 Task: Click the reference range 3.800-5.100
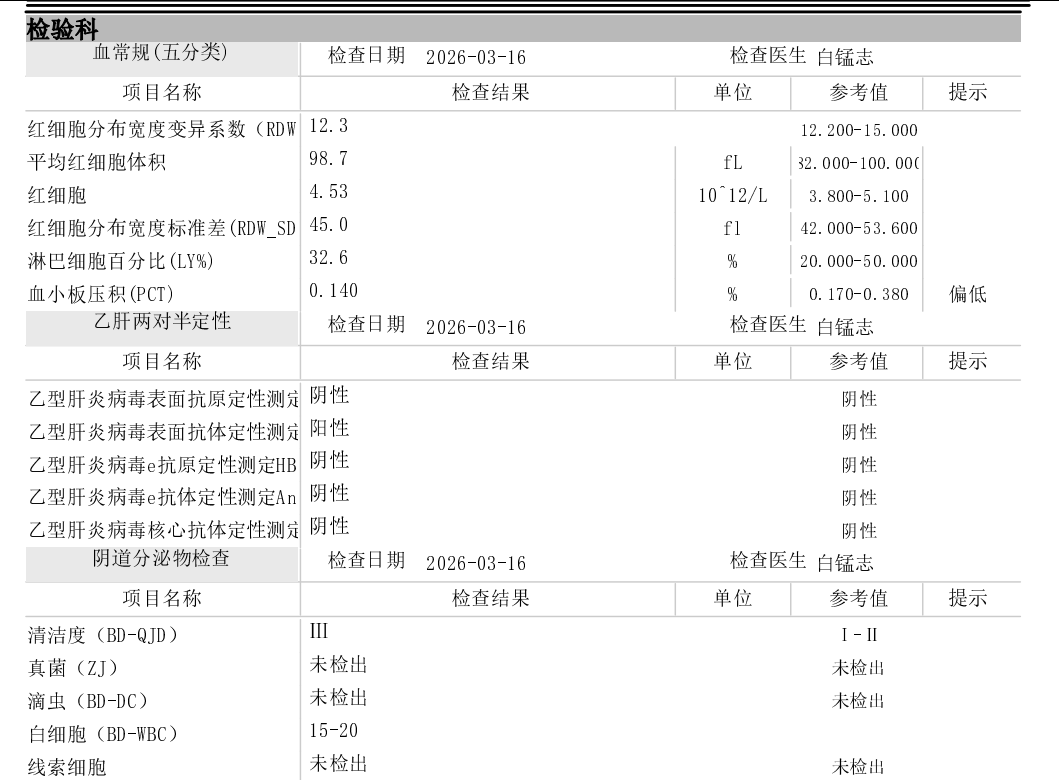pos(859,197)
